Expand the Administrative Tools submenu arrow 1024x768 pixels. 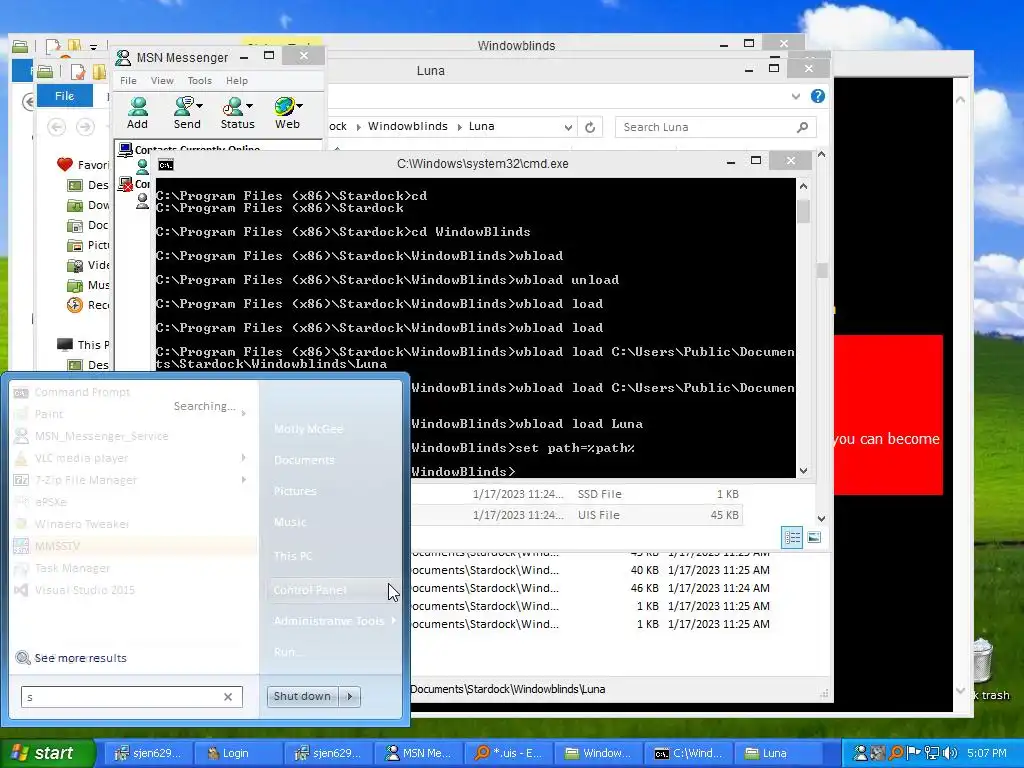[394, 620]
